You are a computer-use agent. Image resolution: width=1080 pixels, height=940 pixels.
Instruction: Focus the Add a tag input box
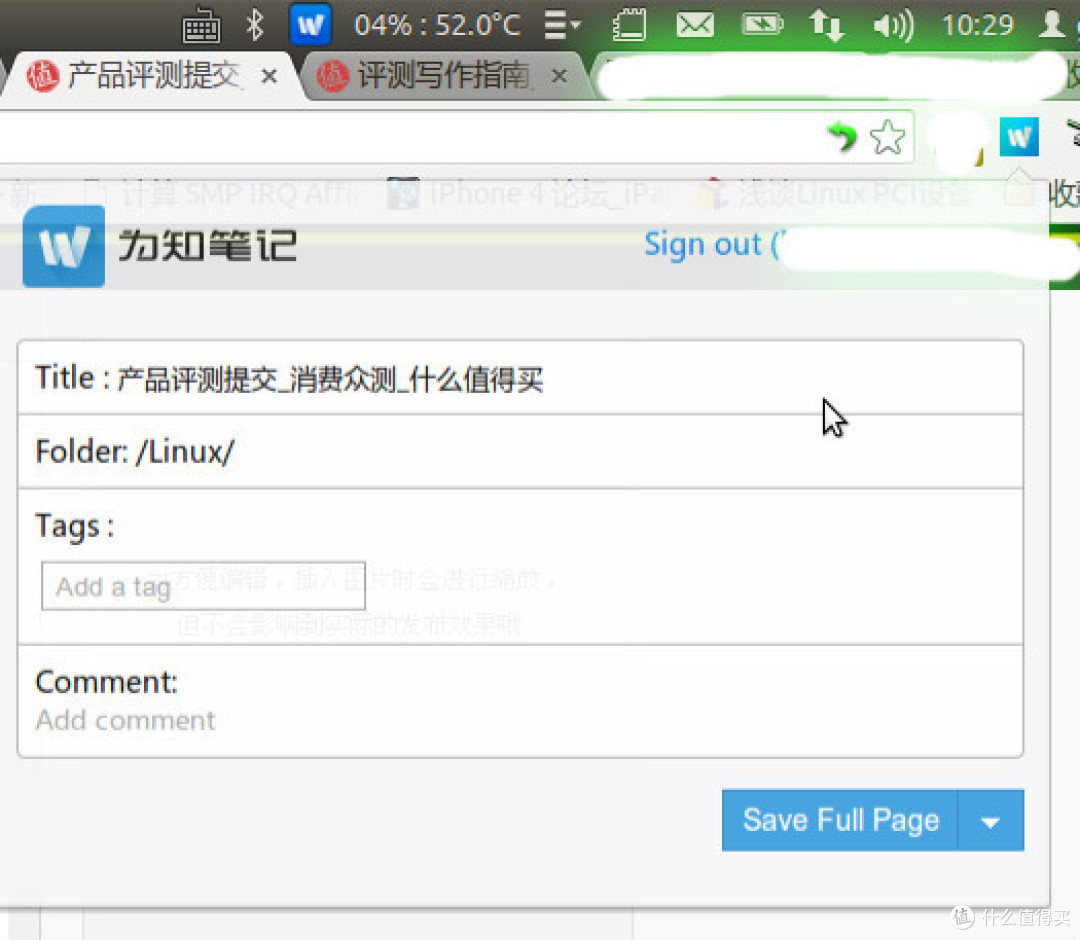(x=203, y=586)
